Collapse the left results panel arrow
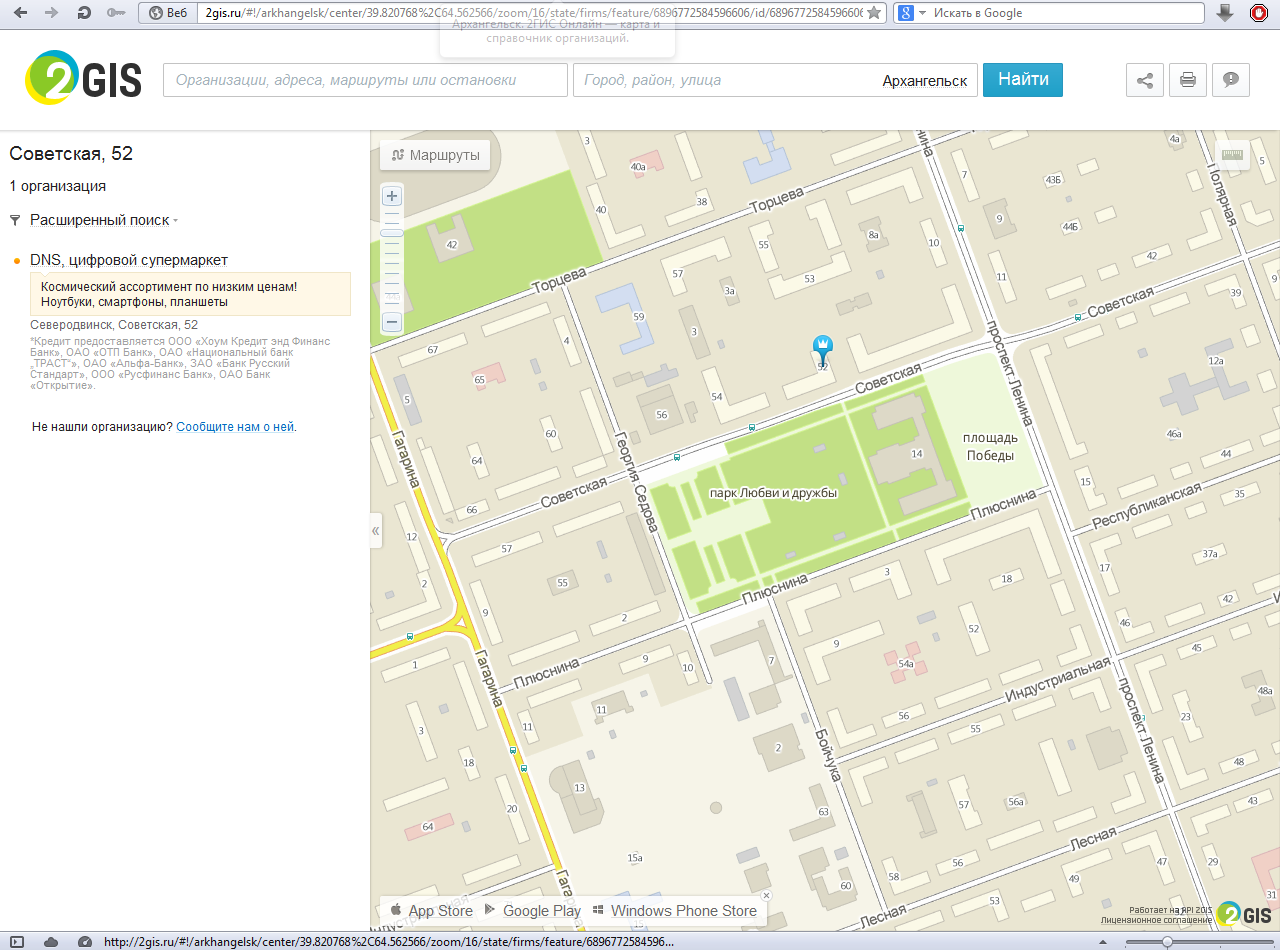Viewport: 1280px width, 950px height. coord(376,530)
